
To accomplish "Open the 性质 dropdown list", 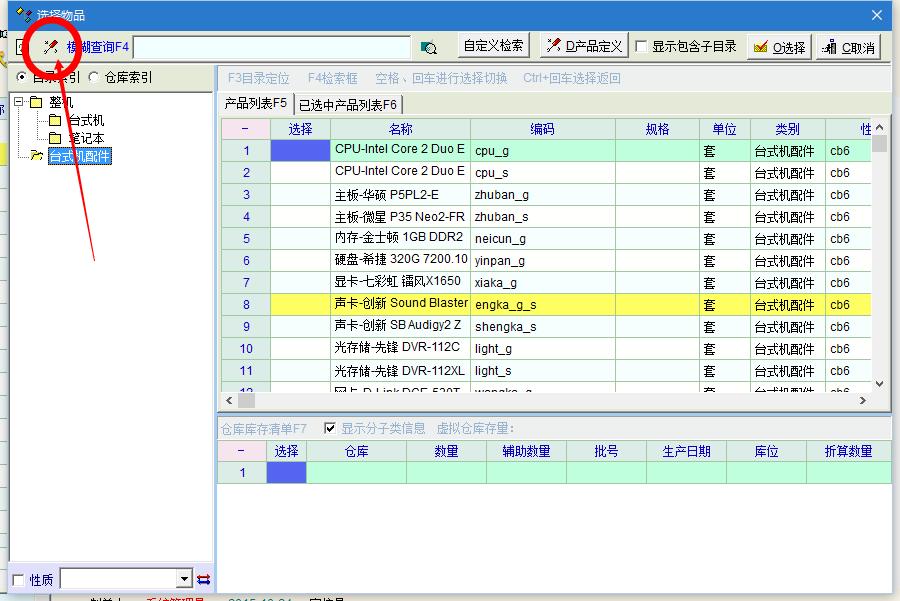I will point(184,579).
